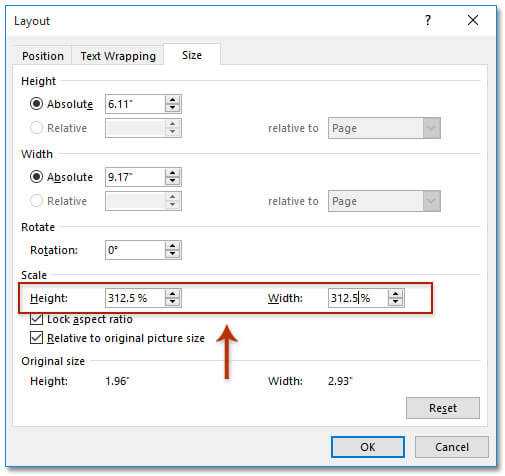Increase Absolute width with up spinner arrow
505x476 pixels.
tap(172, 173)
